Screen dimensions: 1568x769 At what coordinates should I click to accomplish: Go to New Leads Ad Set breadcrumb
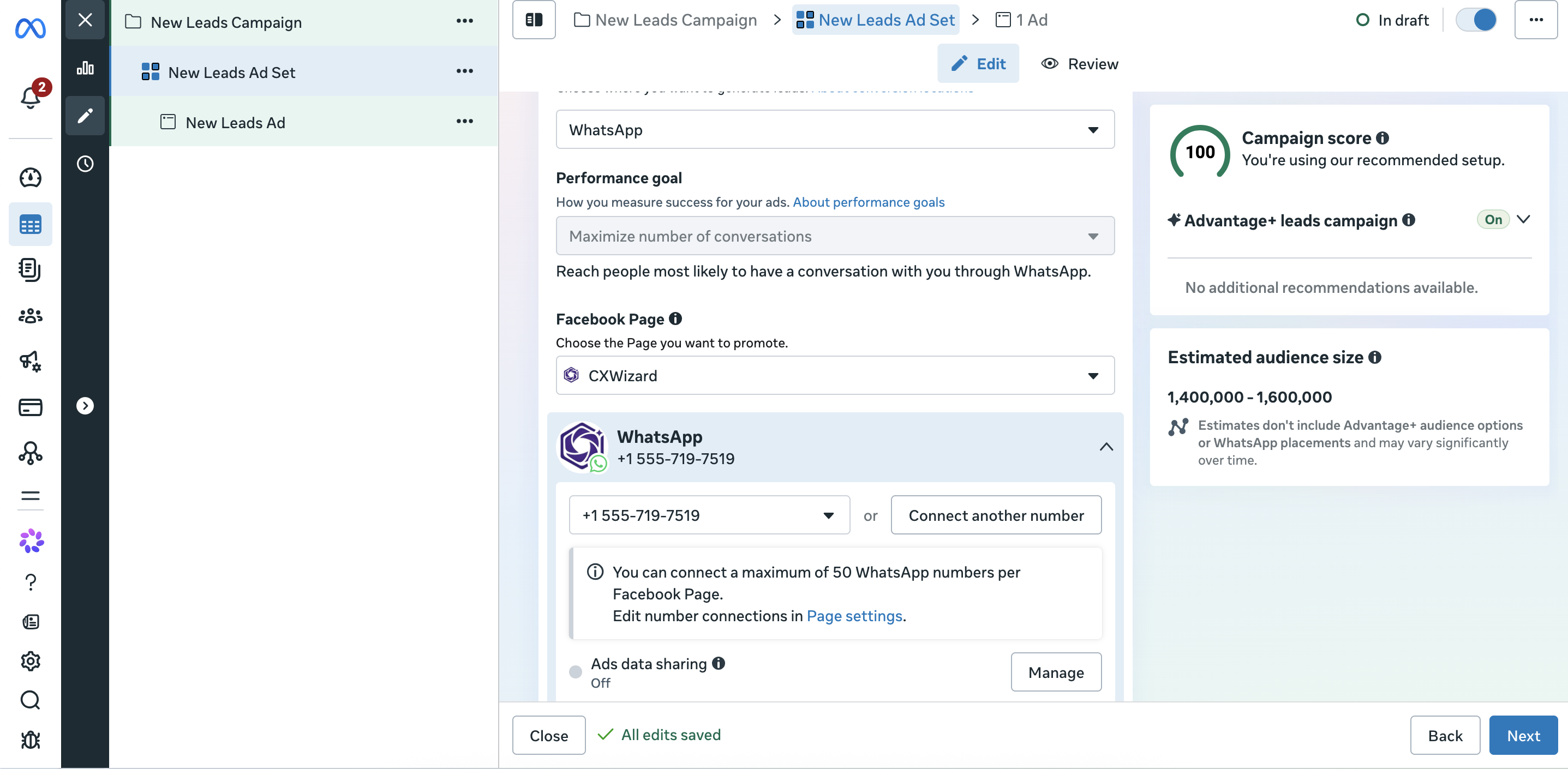pyautogui.click(x=875, y=20)
